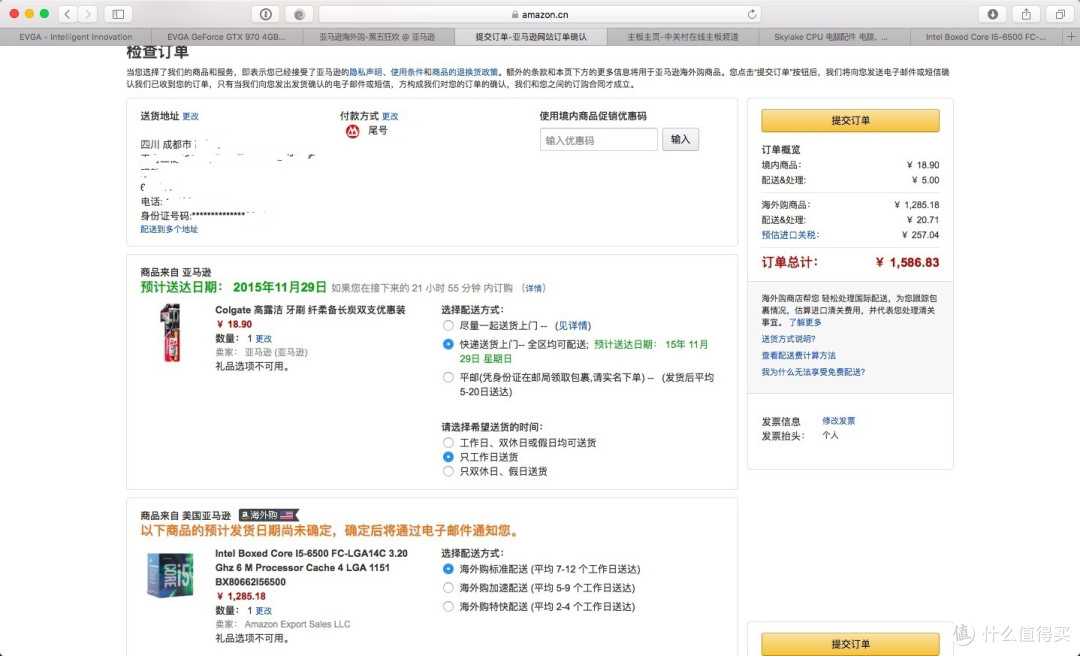Open the Safari share button

click(x=1026, y=14)
